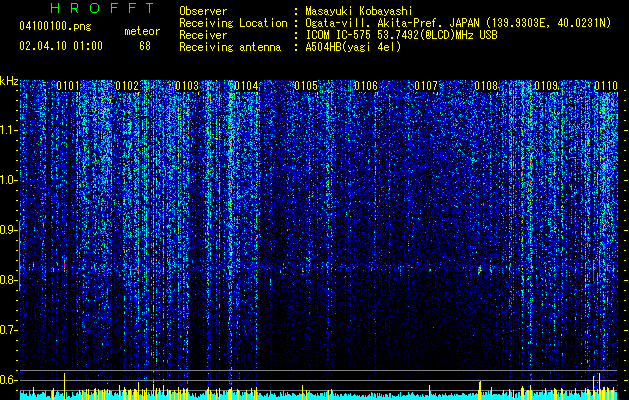Click the 'Receiver' field label
Screen dimensions: 629x400
(203, 35)
